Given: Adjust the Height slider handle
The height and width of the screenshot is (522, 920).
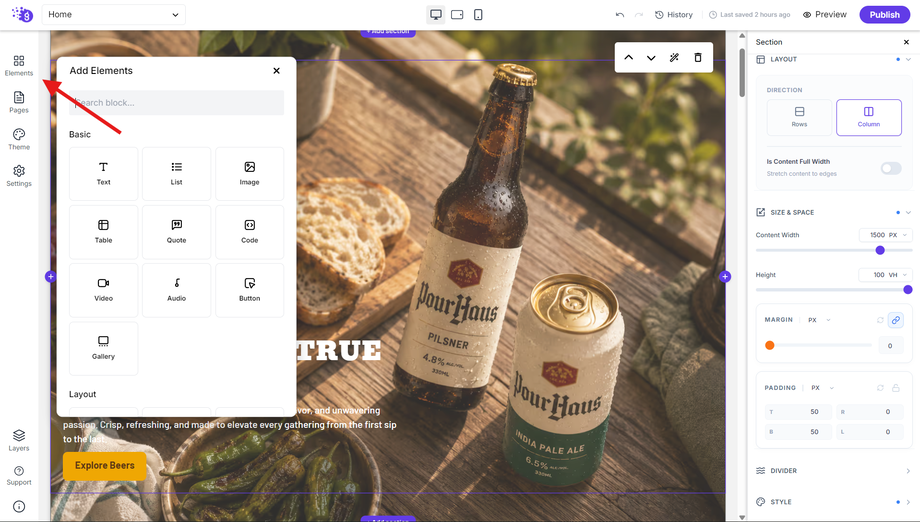Looking at the screenshot, I should 908,290.
